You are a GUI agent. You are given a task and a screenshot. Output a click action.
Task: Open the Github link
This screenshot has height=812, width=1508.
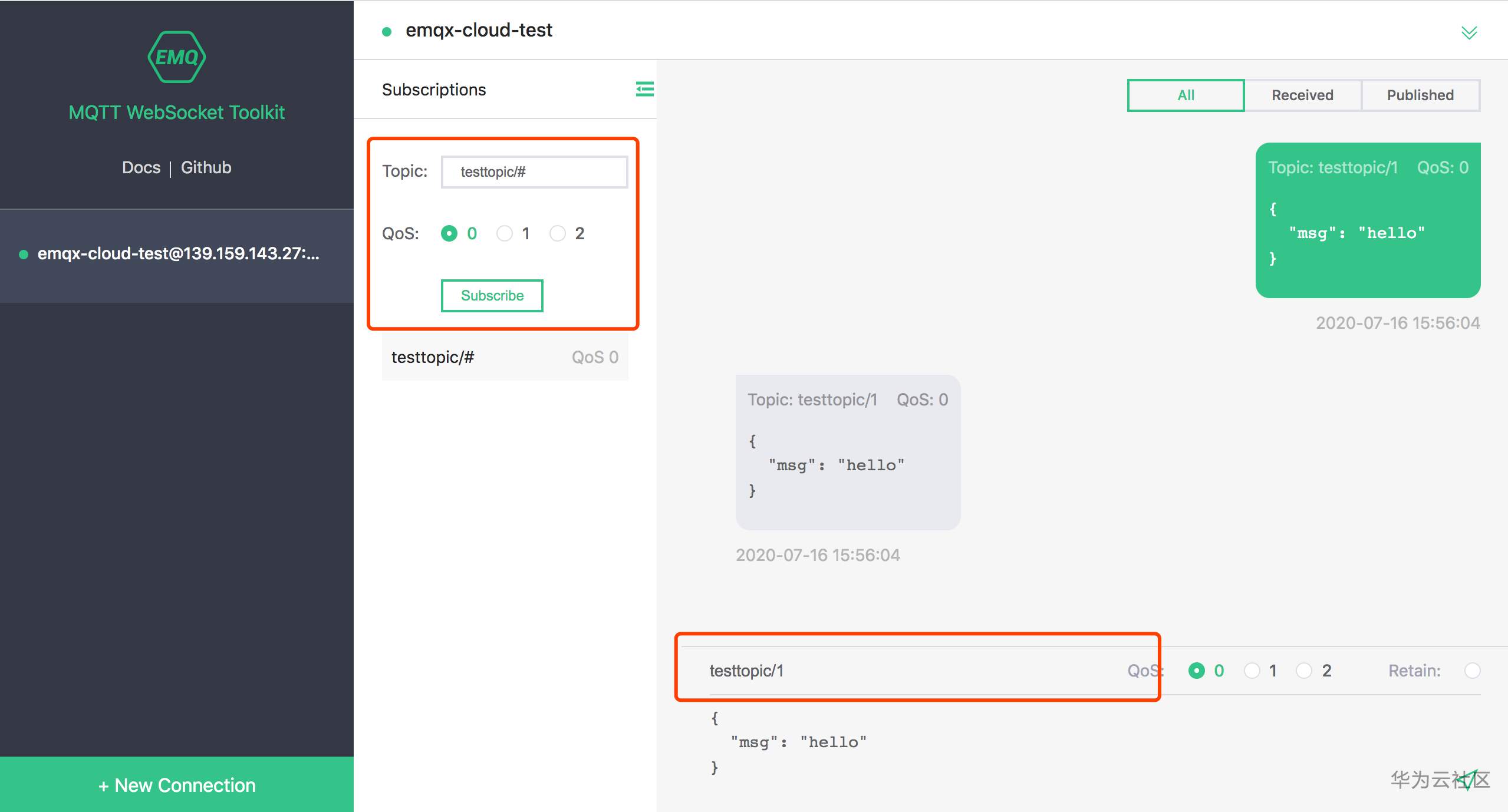tap(206, 167)
